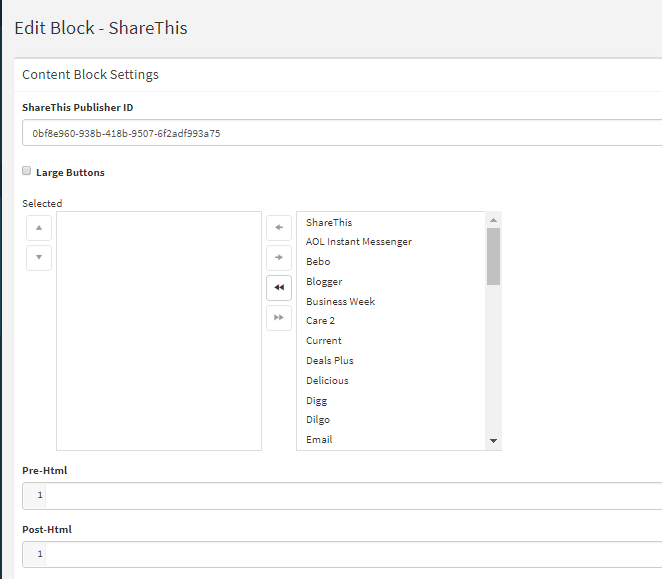Image resolution: width=662 pixels, height=579 pixels.
Task: Focus the Pre-Html code editor
Action: 342,496
